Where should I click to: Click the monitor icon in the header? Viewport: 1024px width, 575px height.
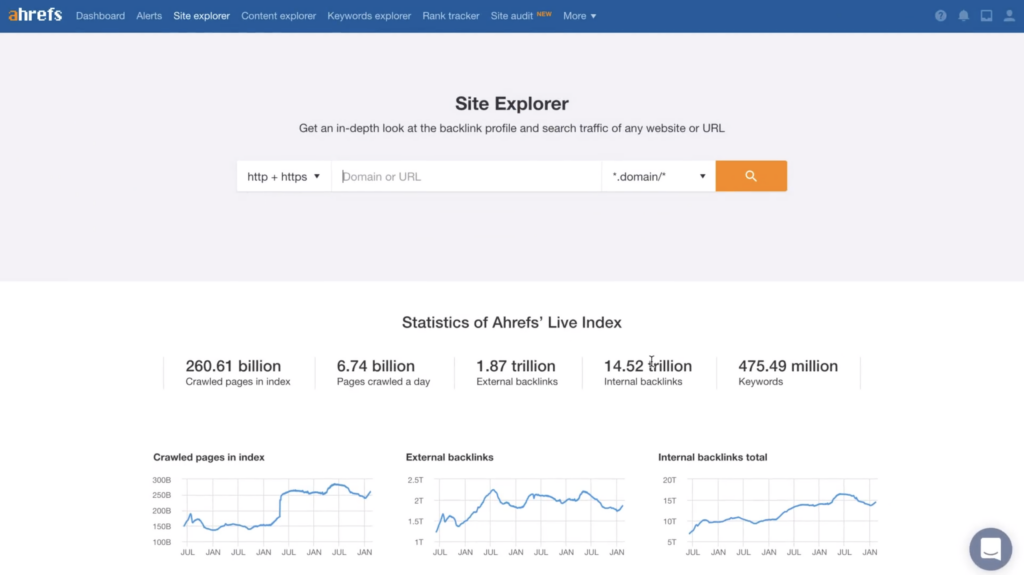pos(986,16)
